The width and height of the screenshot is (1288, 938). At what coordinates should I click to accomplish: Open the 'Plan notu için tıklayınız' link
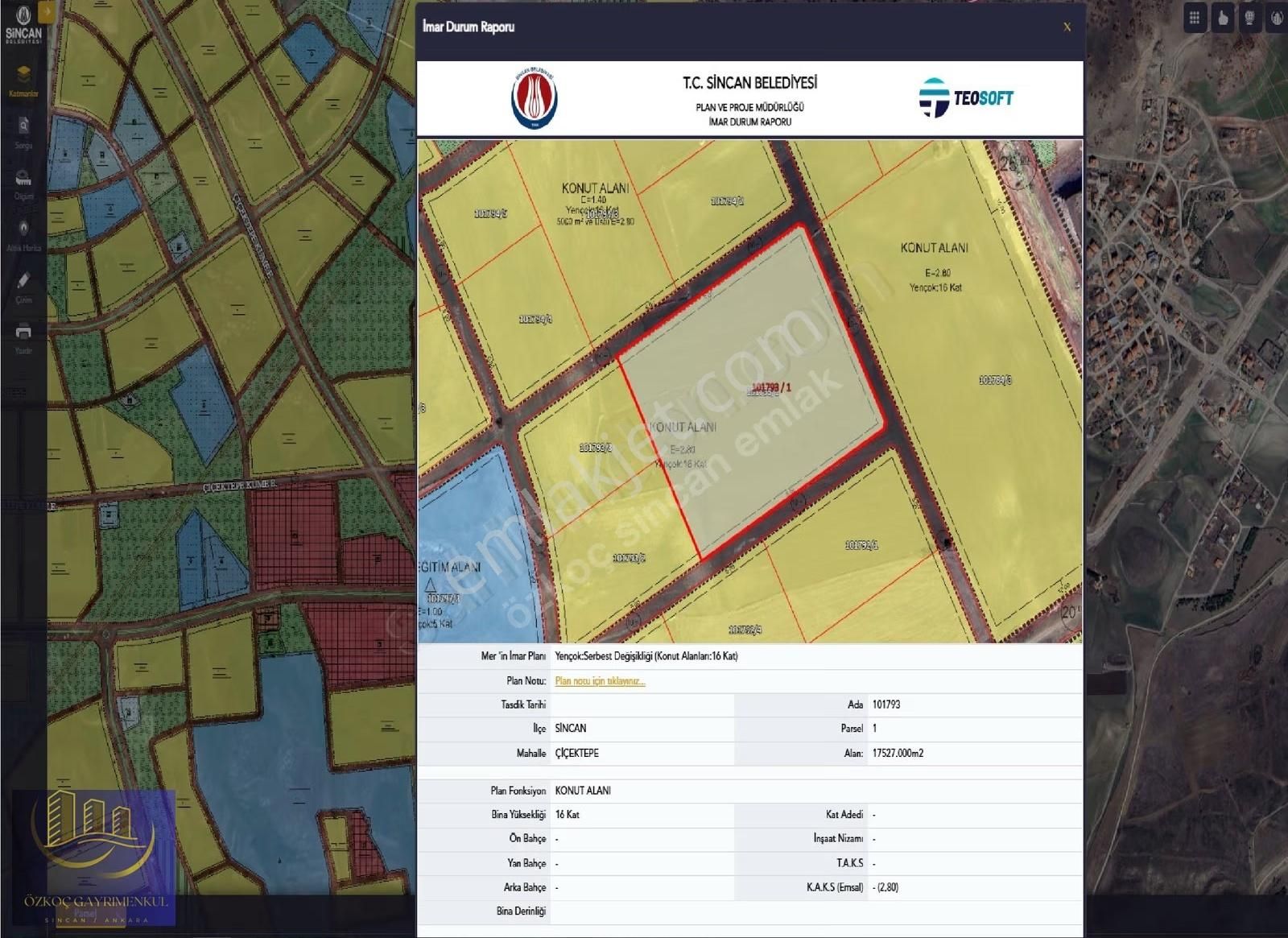point(600,681)
